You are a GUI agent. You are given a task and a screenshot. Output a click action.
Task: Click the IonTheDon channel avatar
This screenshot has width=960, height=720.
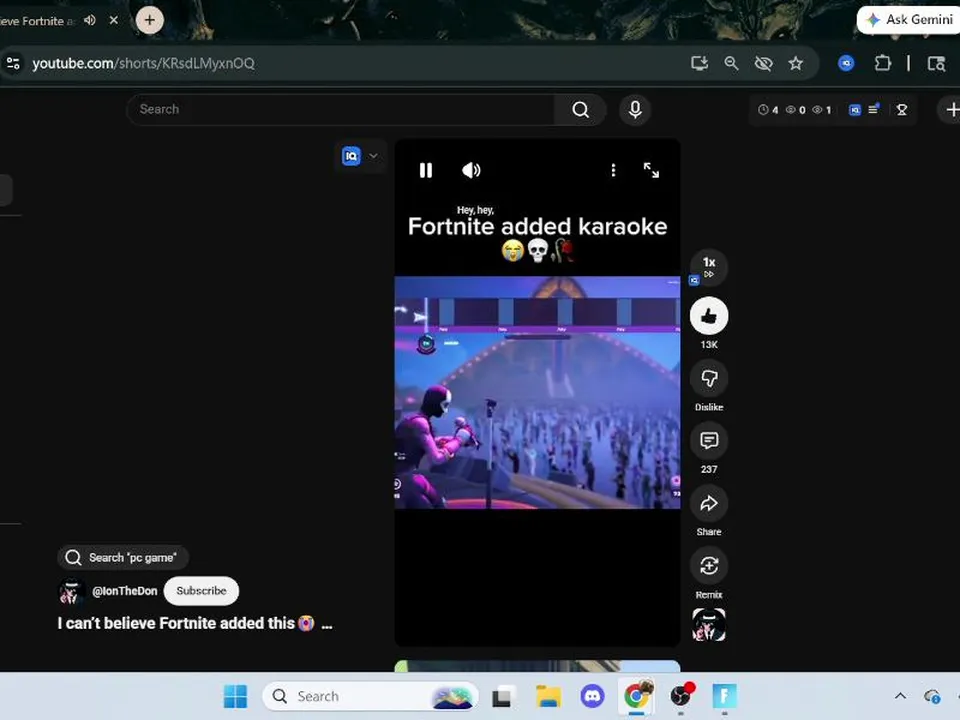tap(71, 591)
